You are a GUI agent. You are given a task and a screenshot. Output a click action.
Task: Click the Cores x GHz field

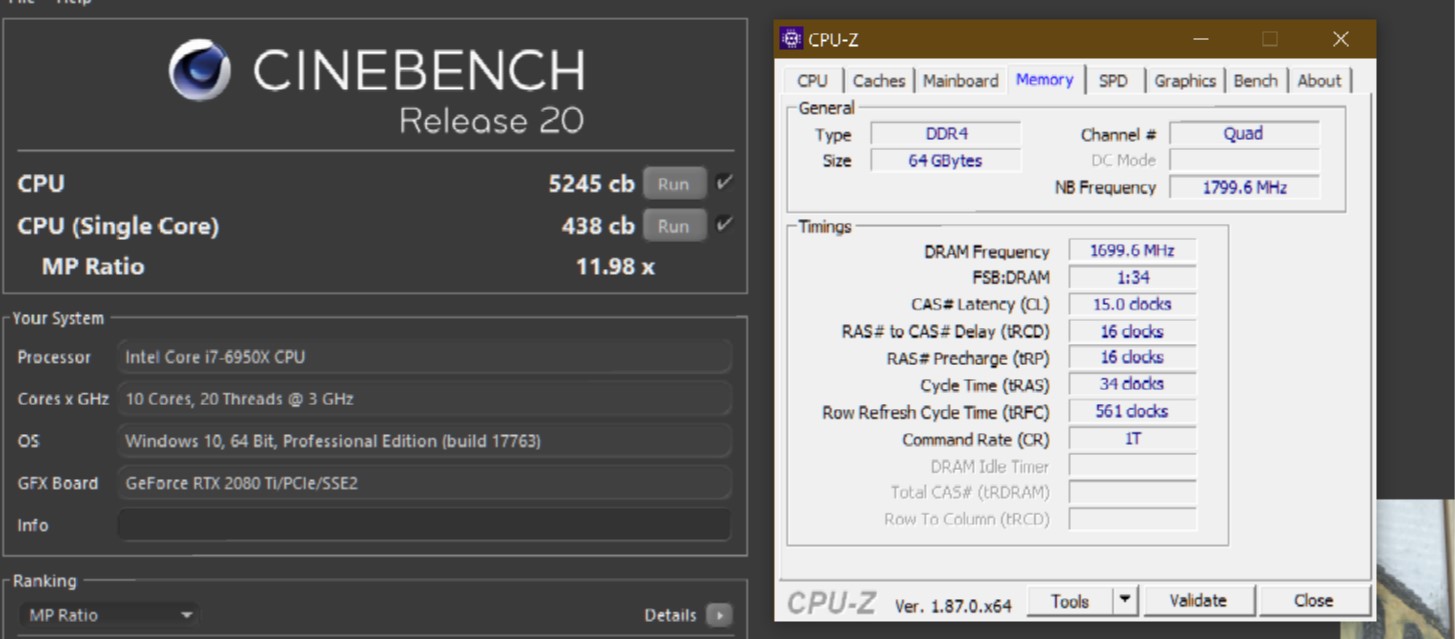(424, 399)
